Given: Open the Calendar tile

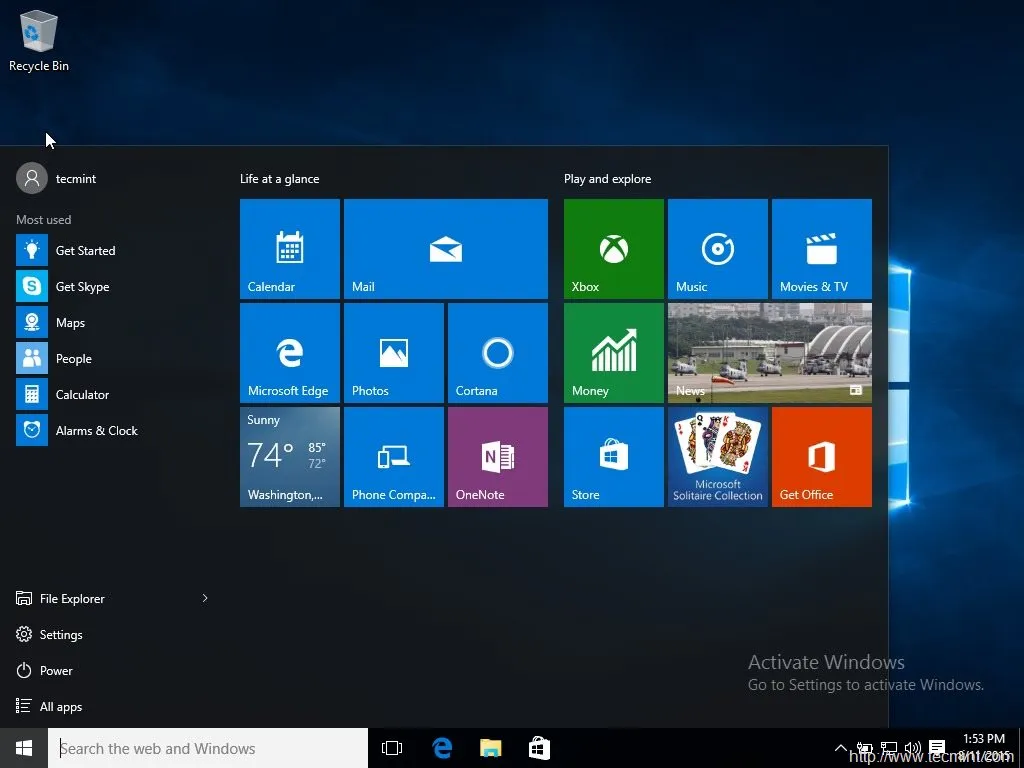Looking at the screenshot, I should tap(289, 248).
